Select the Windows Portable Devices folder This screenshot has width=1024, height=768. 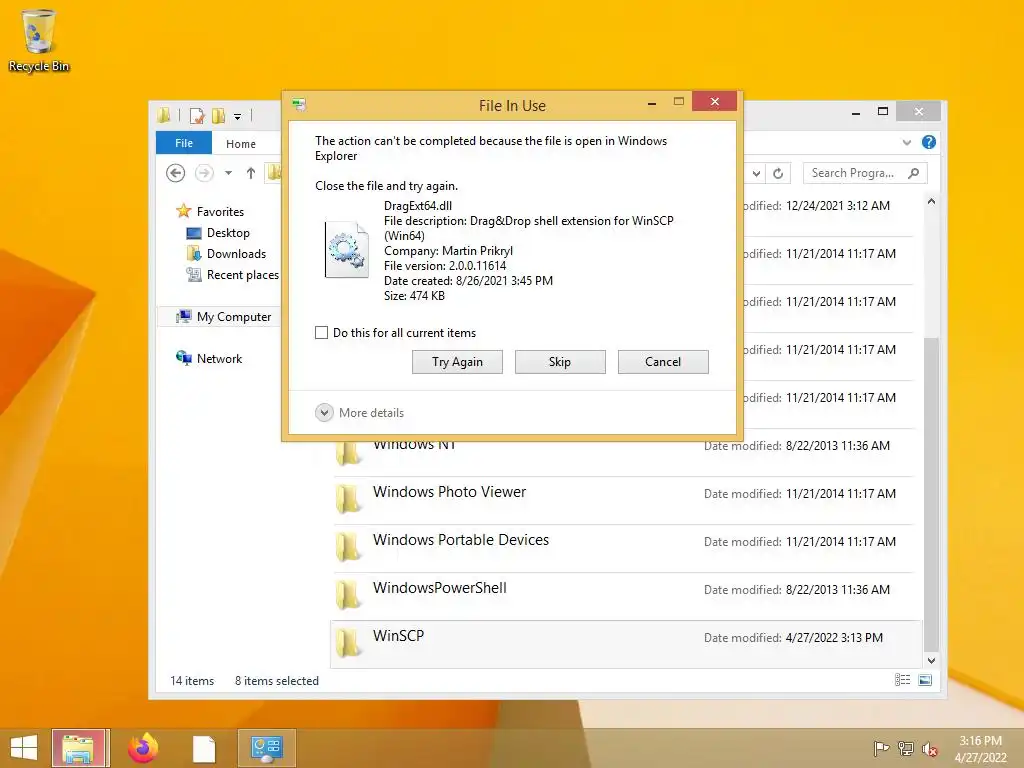click(625, 549)
